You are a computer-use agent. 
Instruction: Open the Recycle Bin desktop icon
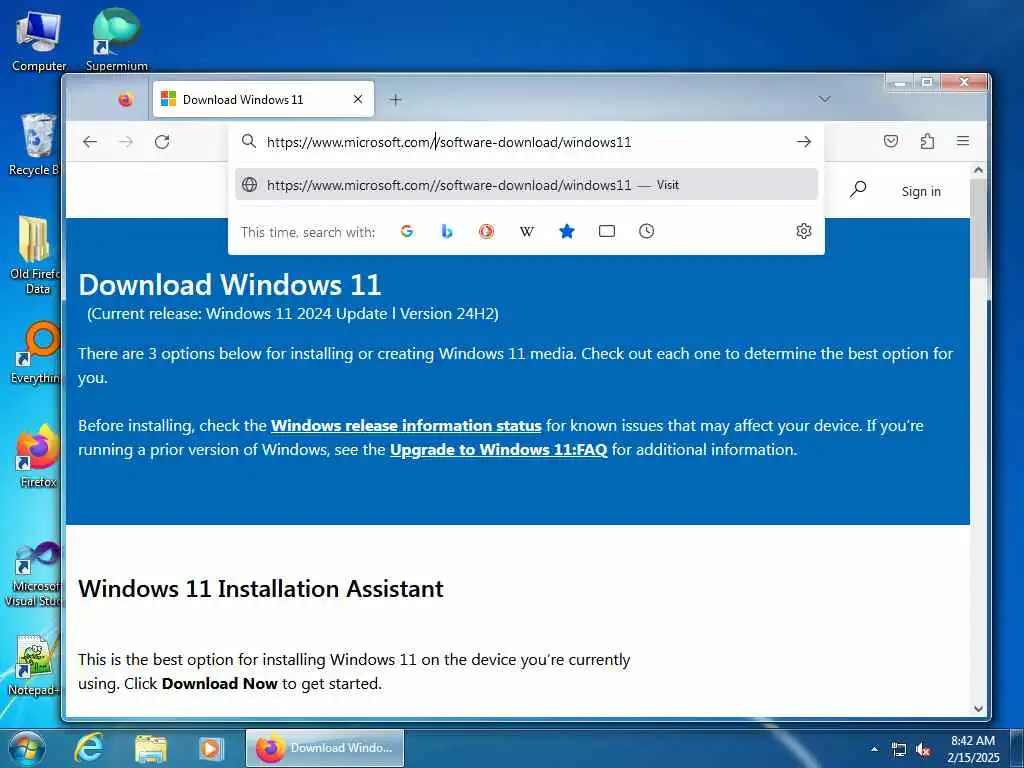[x=36, y=145]
